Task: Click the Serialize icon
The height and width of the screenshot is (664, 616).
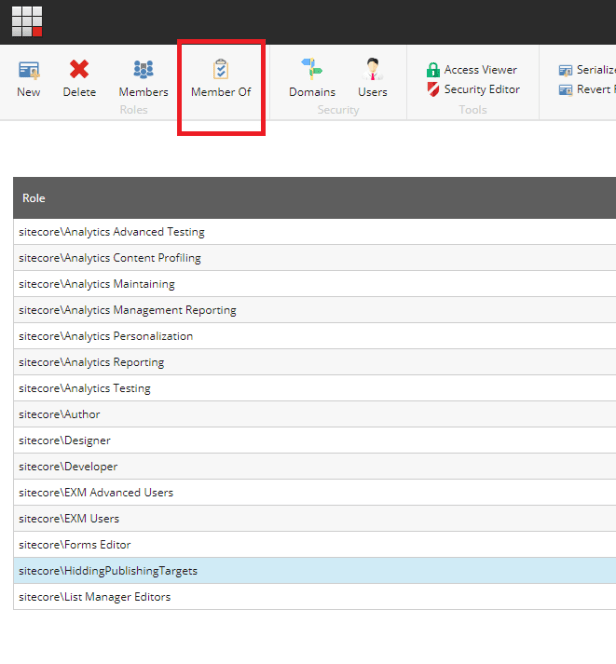Action: point(566,70)
